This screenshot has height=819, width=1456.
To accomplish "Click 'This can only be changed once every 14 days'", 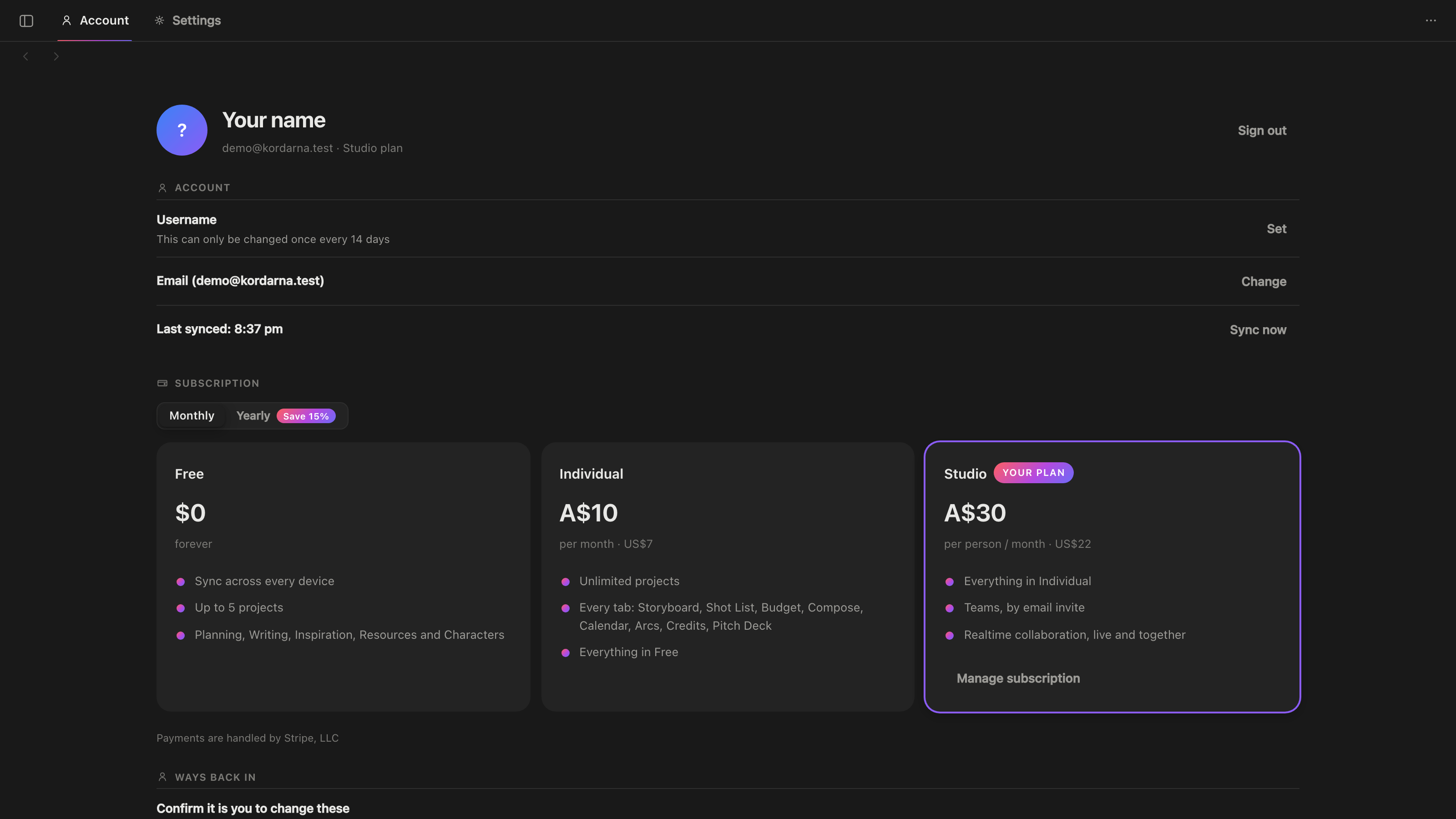I will pos(273,240).
